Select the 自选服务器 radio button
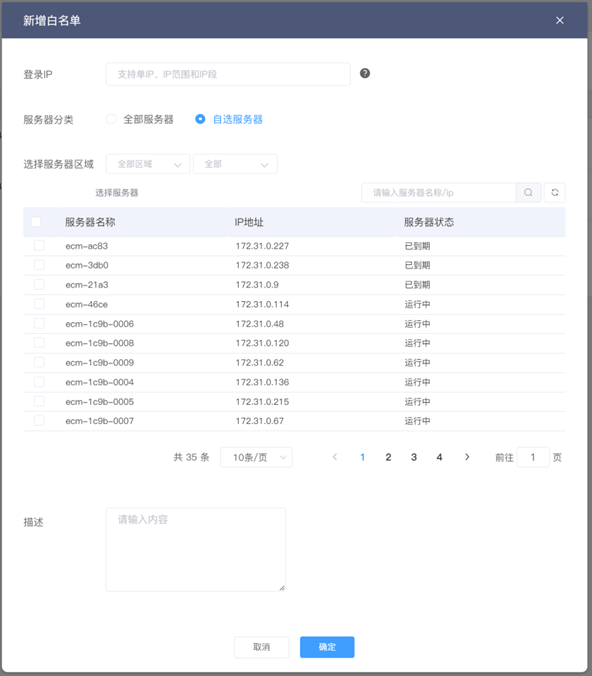Image resolution: width=592 pixels, height=676 pixels. click(x=200, y=119)
